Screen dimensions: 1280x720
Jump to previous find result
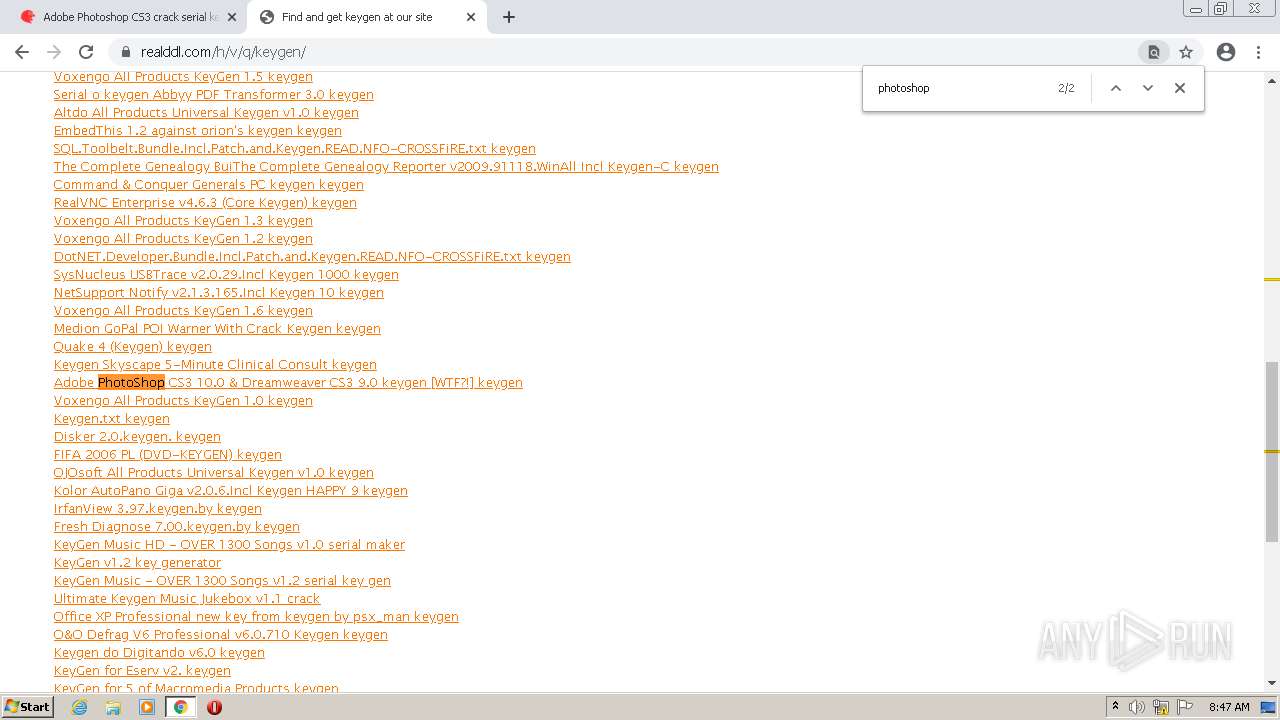pyautogui.click(x=1116, y=88)
